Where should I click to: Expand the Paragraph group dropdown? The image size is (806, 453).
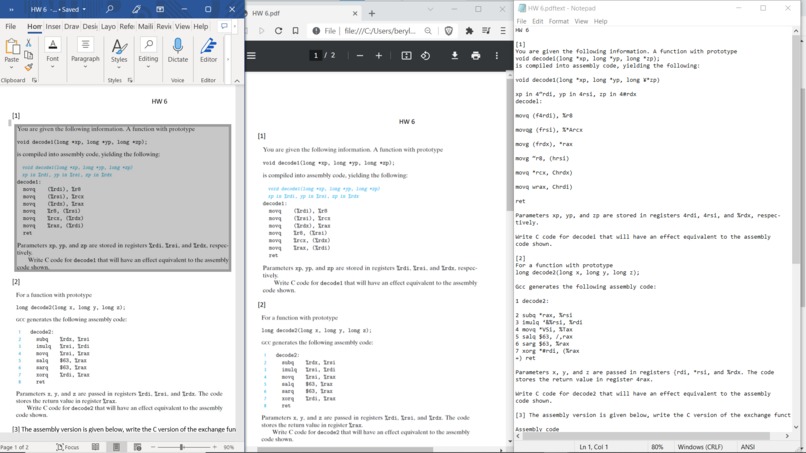pos(85,67)
